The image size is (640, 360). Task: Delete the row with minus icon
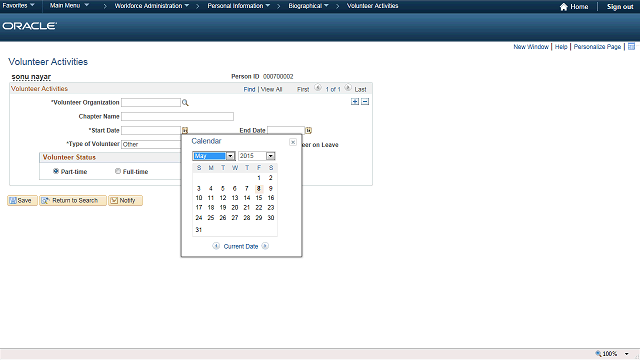[x=365, y=102]
